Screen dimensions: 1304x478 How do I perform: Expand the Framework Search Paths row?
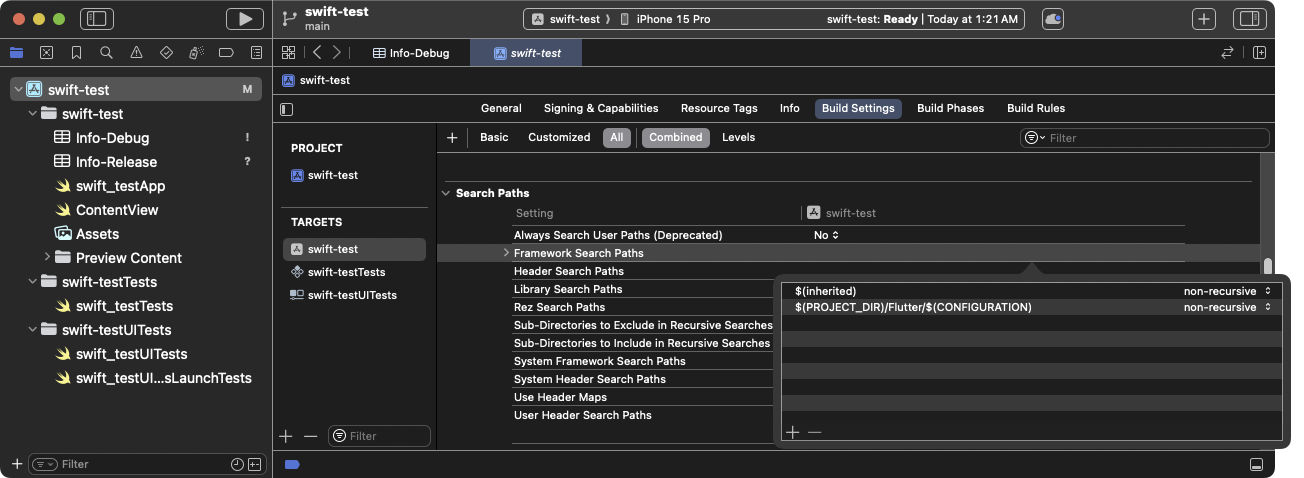click(506, 253)
